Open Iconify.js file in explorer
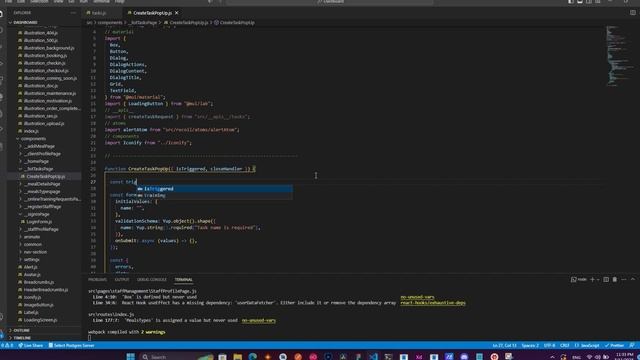Image resolution: width=640 pixels, height=360 pixels. tap(32, 298)
